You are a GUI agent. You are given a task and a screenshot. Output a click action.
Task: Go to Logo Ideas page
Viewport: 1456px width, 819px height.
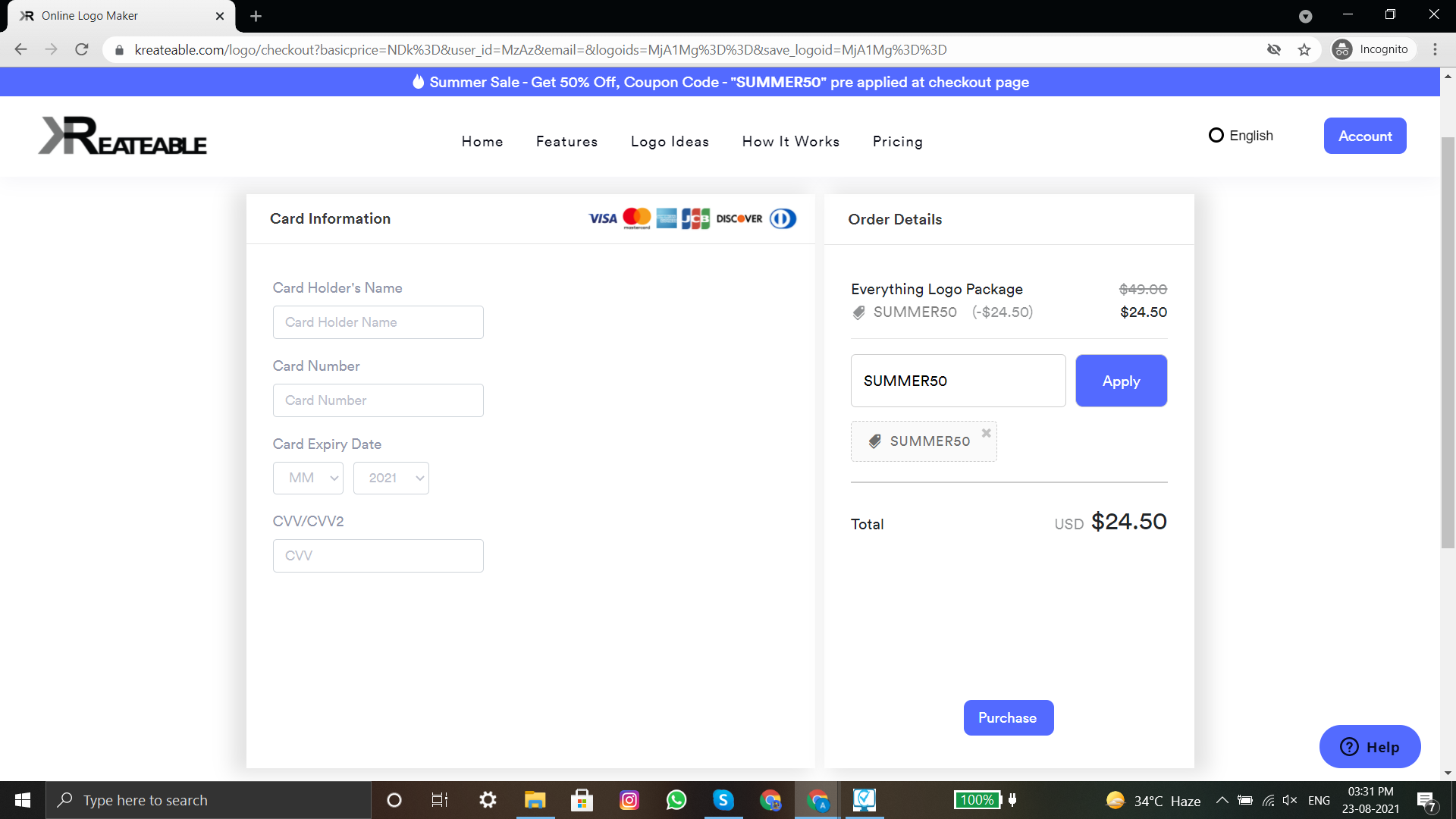pyautogui.click(x=670, y=142)
